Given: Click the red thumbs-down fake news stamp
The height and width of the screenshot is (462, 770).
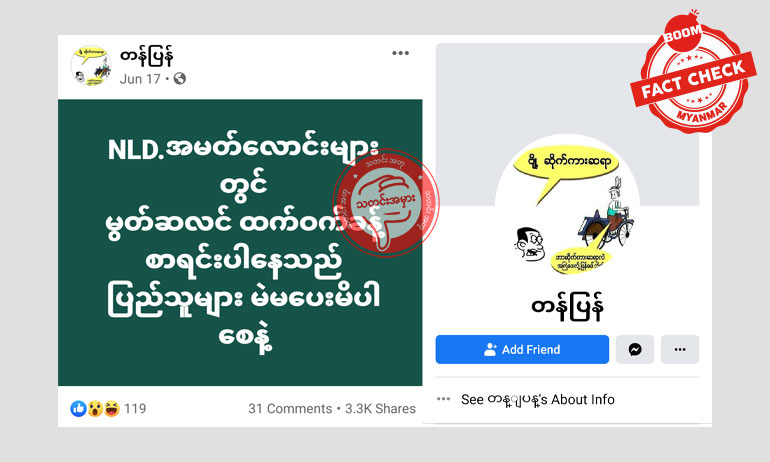Looking at the screenshot, I should coord(386,203).
